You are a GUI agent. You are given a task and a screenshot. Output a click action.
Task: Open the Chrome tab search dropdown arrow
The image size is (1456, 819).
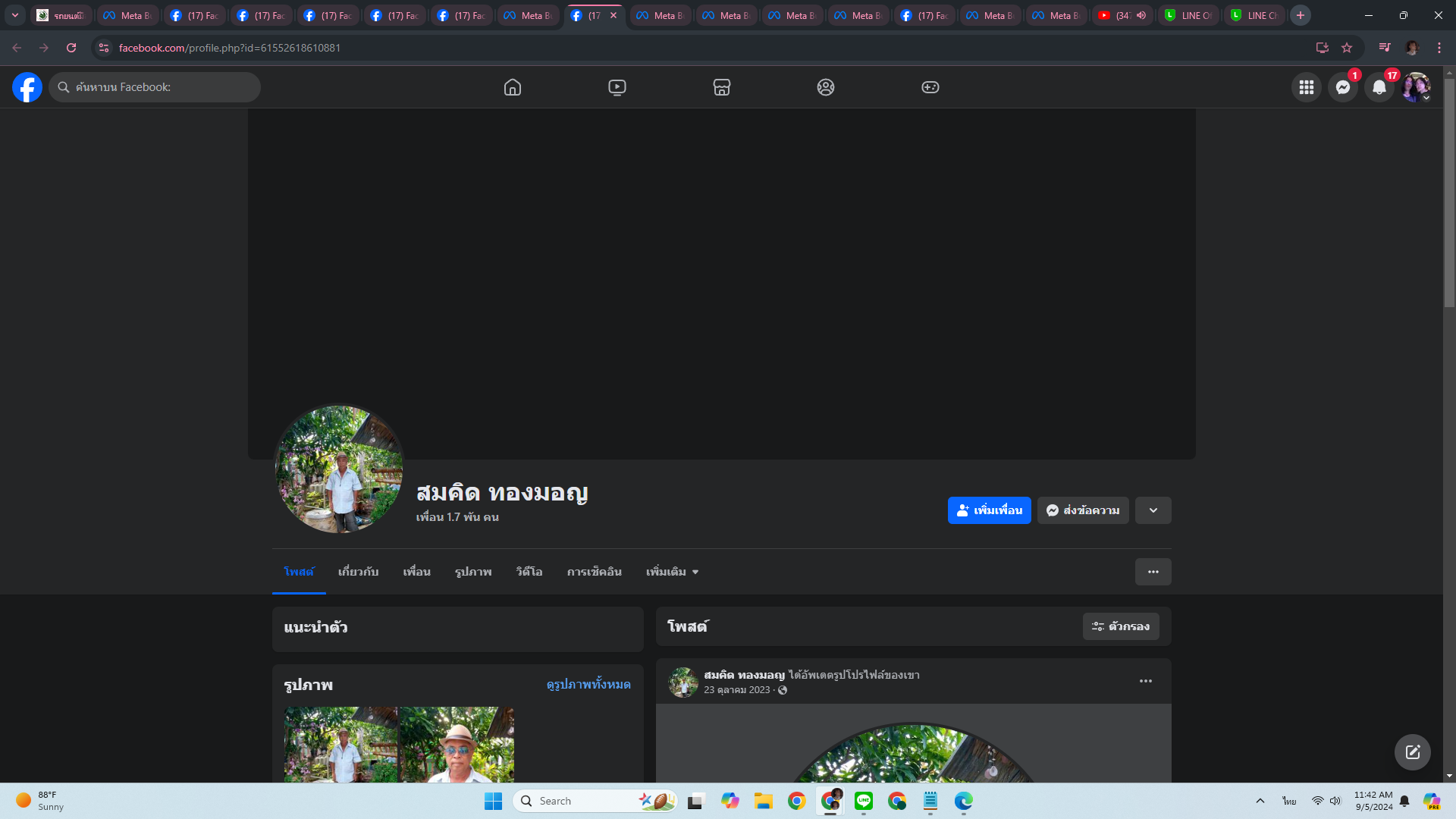14,15
